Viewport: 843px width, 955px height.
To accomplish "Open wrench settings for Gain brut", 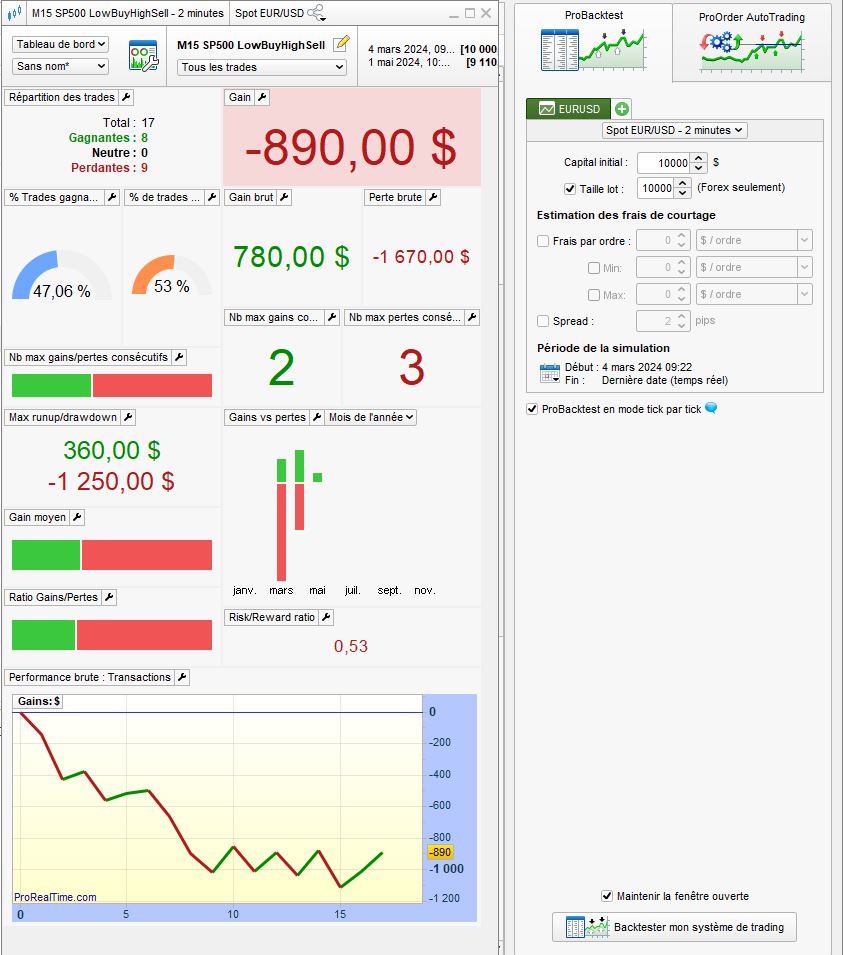I will [284, 197].
